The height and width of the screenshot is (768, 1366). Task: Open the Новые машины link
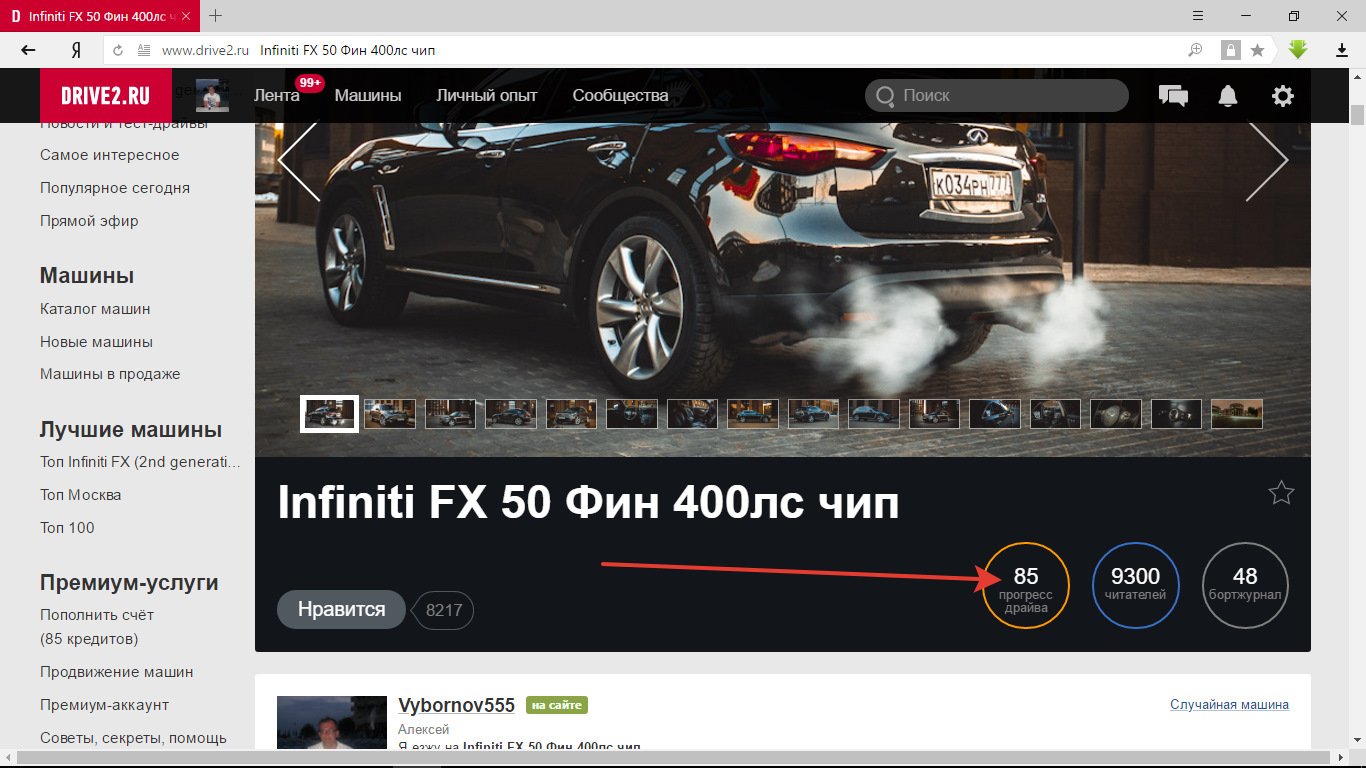[96, 342]
